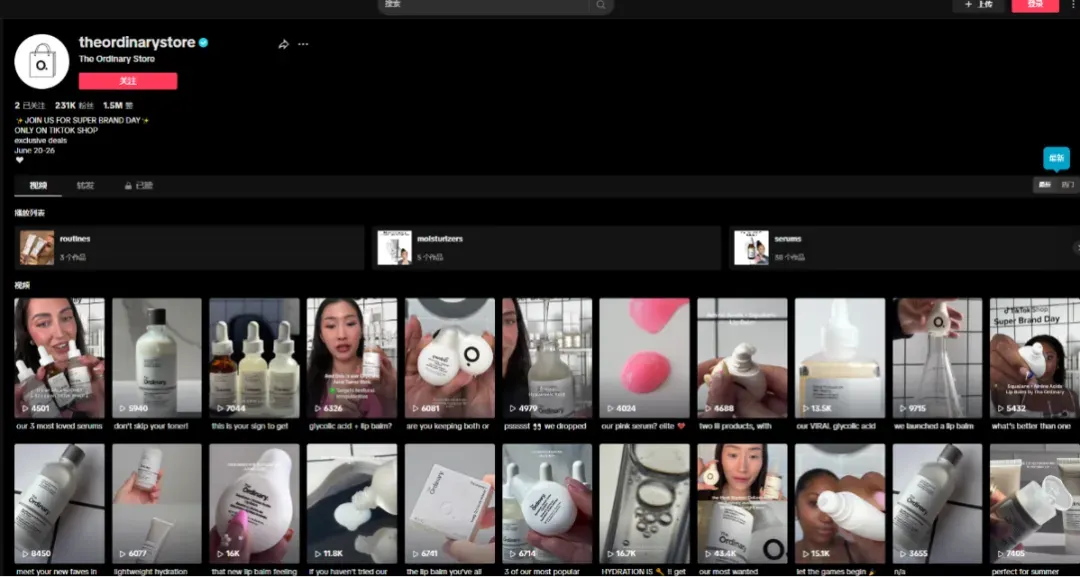This screenshot has height=577, width=1080.
Task: Open video 'what's better than one'
Action: pyautogui.click(x=1035, y=358)
